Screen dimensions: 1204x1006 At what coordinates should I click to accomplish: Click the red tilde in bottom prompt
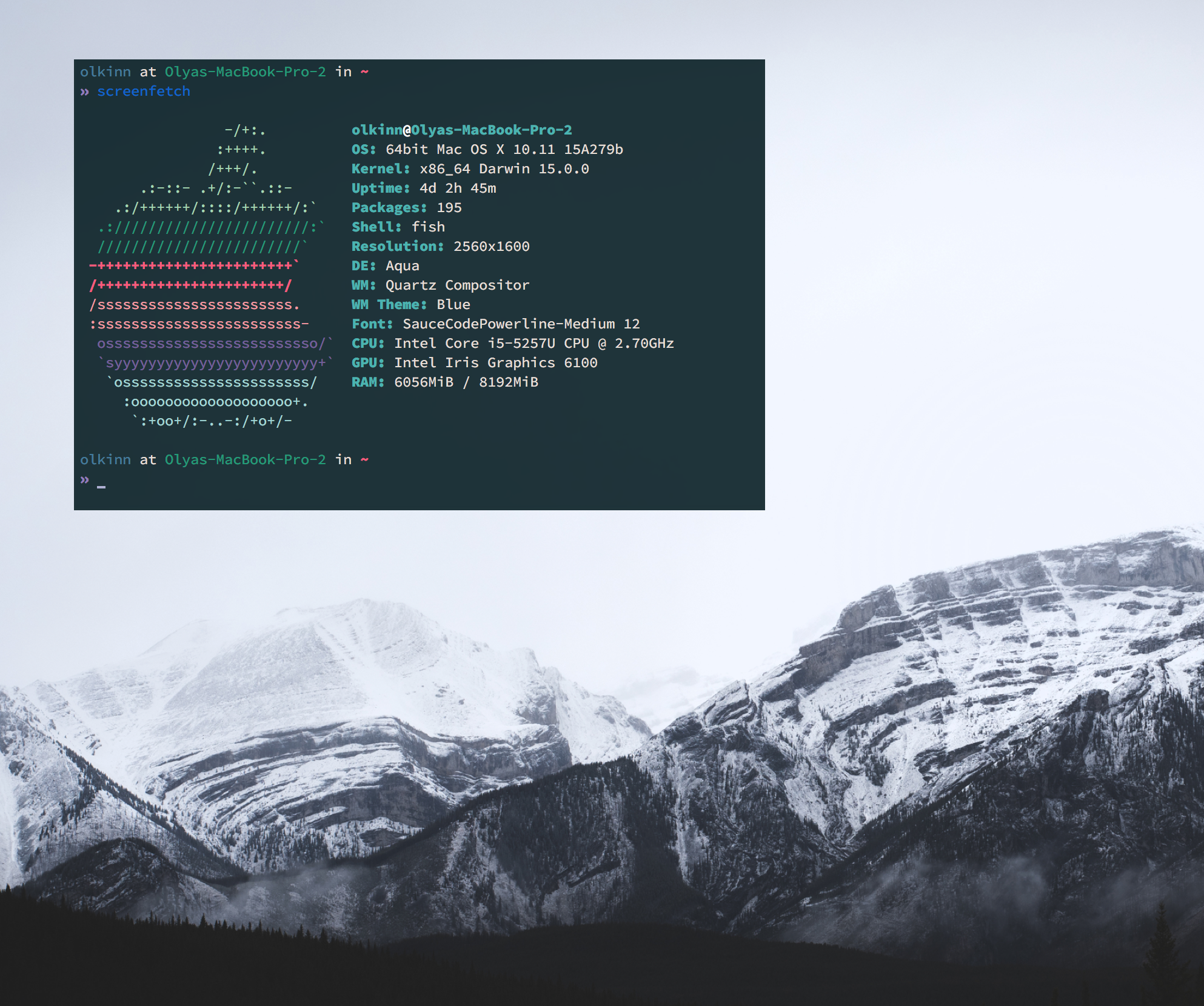point(364,460)
